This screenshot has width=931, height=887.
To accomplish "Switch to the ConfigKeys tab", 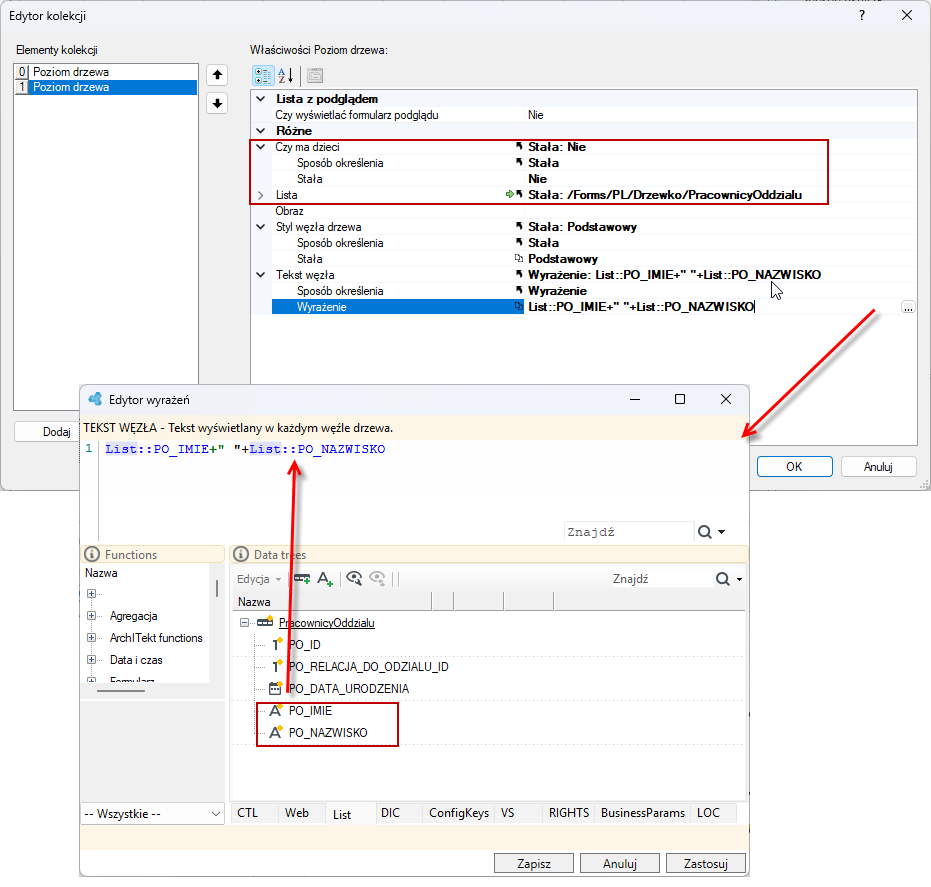I will (459, 813).
